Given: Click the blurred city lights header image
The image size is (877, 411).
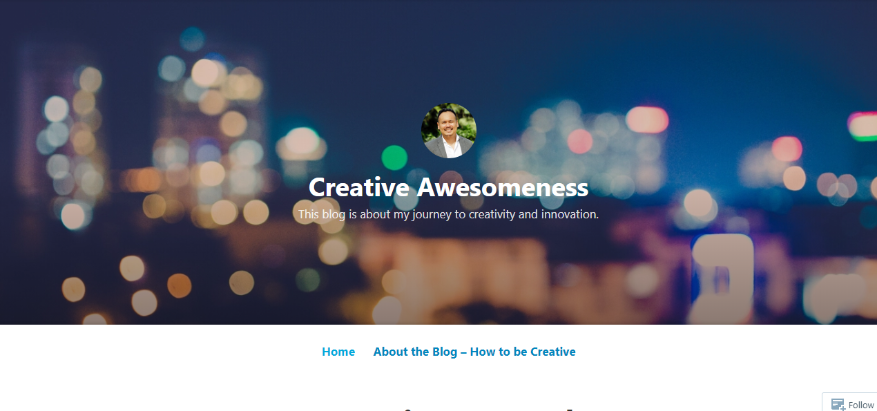Looking at the screenshot, I should pos(438,162).
